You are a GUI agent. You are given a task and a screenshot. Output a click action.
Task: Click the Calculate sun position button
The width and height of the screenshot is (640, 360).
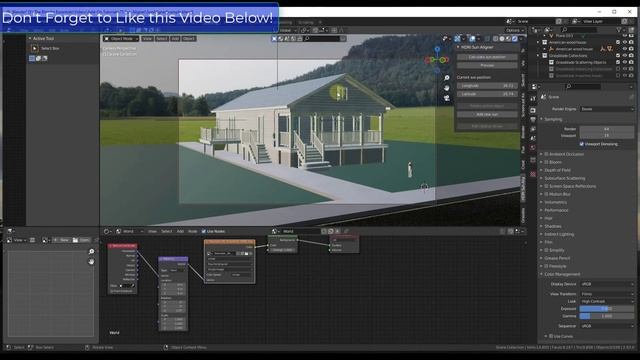[487, 57]
